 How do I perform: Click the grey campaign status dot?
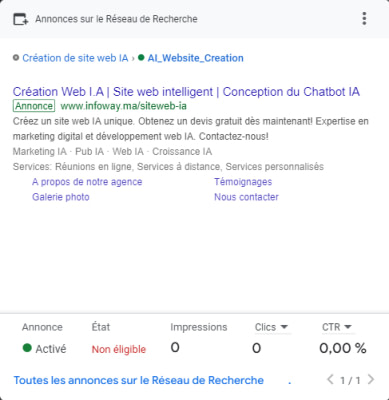pyautogui.click(x=16, y=58)
